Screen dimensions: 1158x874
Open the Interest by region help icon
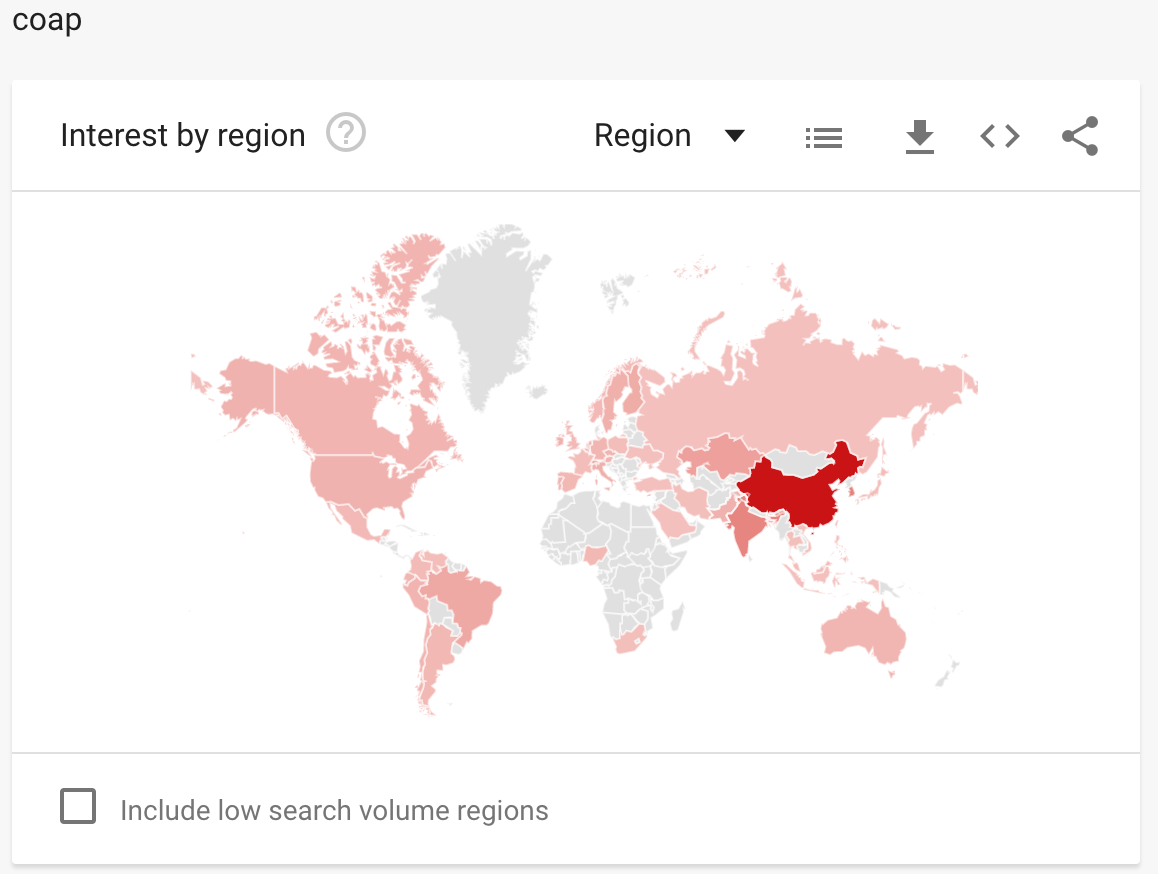pyautogui.click(x=346, y=133)
